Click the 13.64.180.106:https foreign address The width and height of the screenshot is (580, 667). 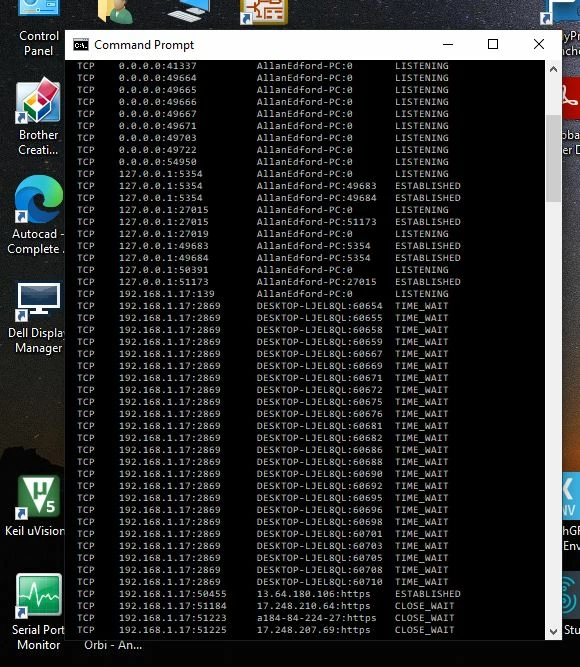313,594
